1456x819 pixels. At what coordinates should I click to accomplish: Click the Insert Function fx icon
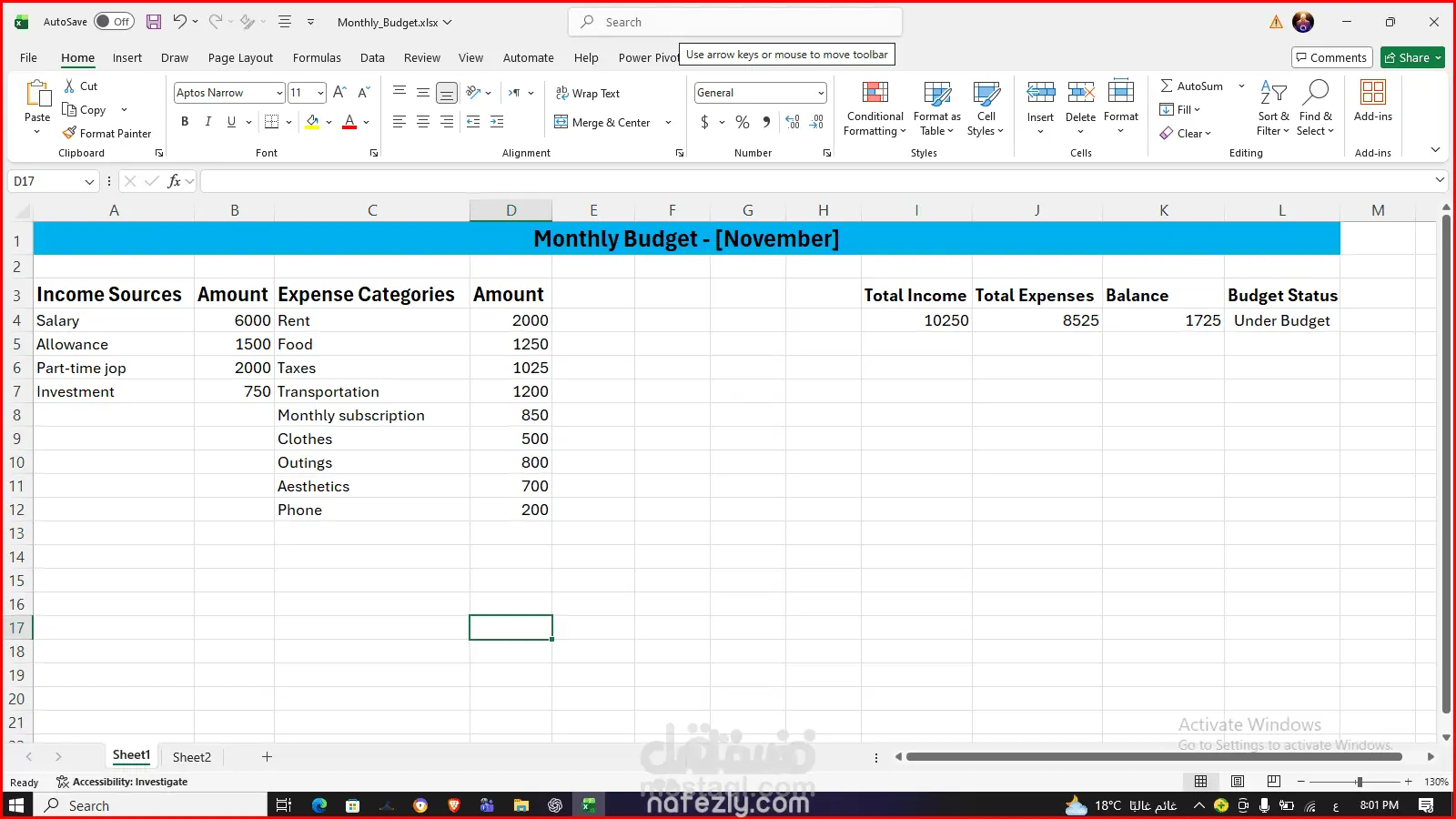(174, 181)
